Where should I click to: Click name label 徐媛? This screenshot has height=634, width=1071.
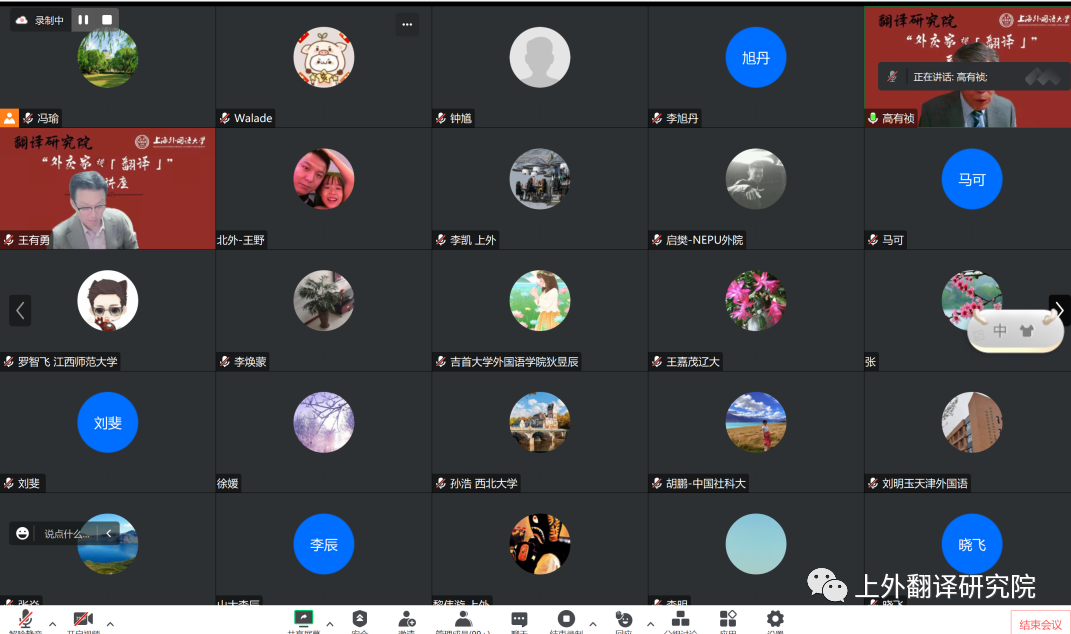click(227, 483)
